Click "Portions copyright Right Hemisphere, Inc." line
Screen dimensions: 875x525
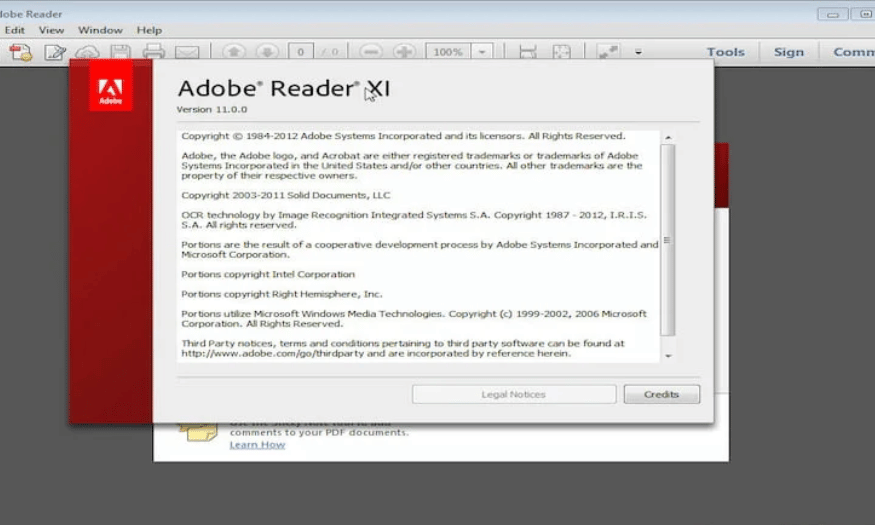point(282,294)
